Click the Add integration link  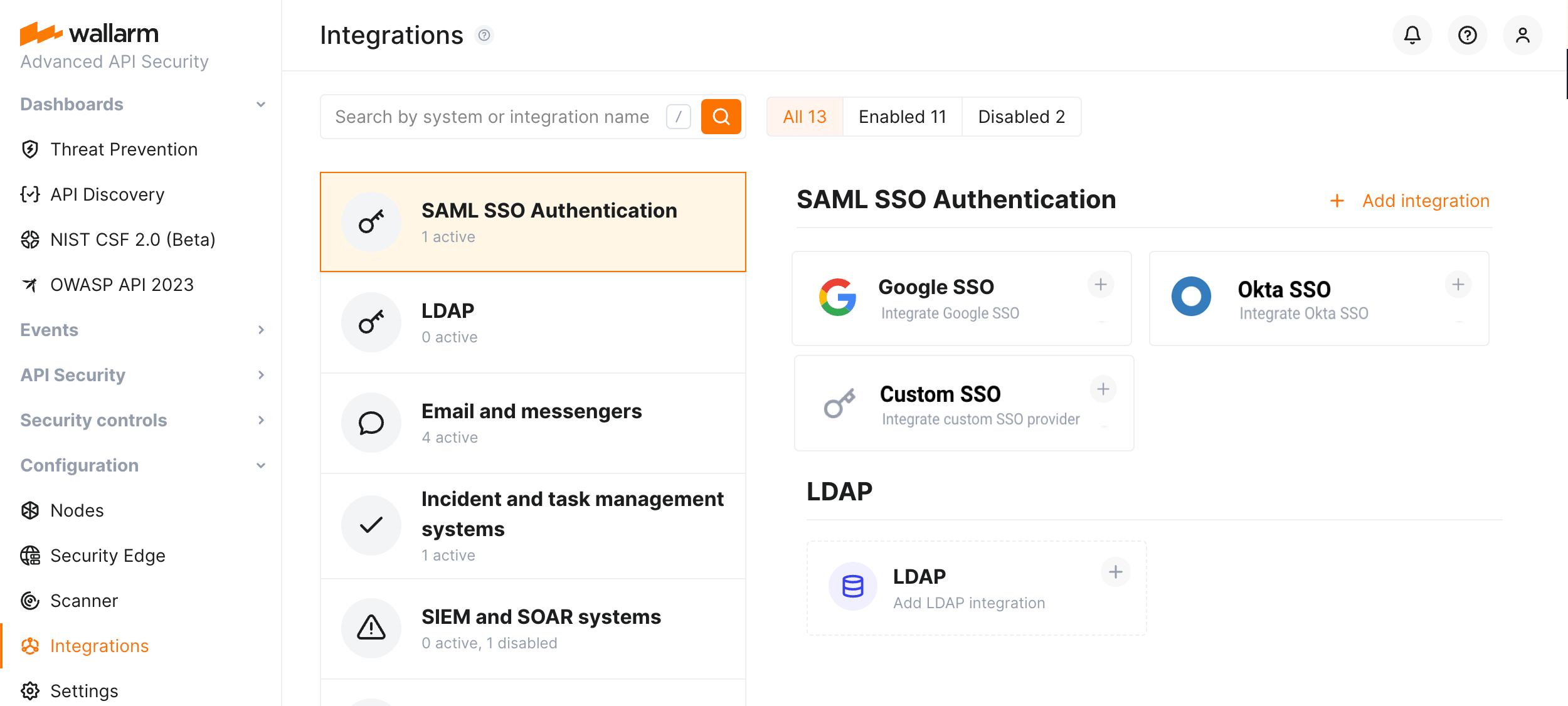tap(1425, 200)
